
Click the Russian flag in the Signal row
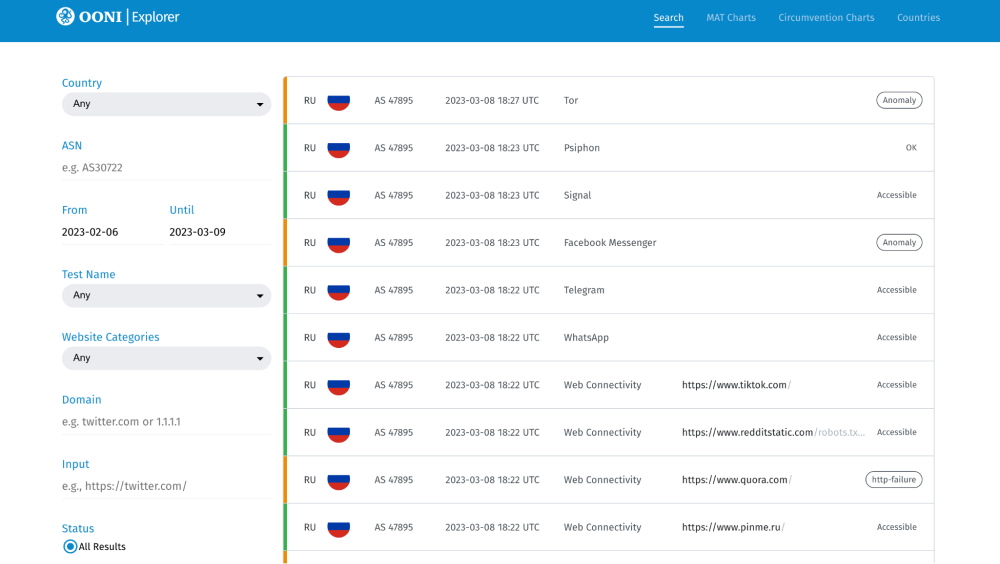pos(338,196)
